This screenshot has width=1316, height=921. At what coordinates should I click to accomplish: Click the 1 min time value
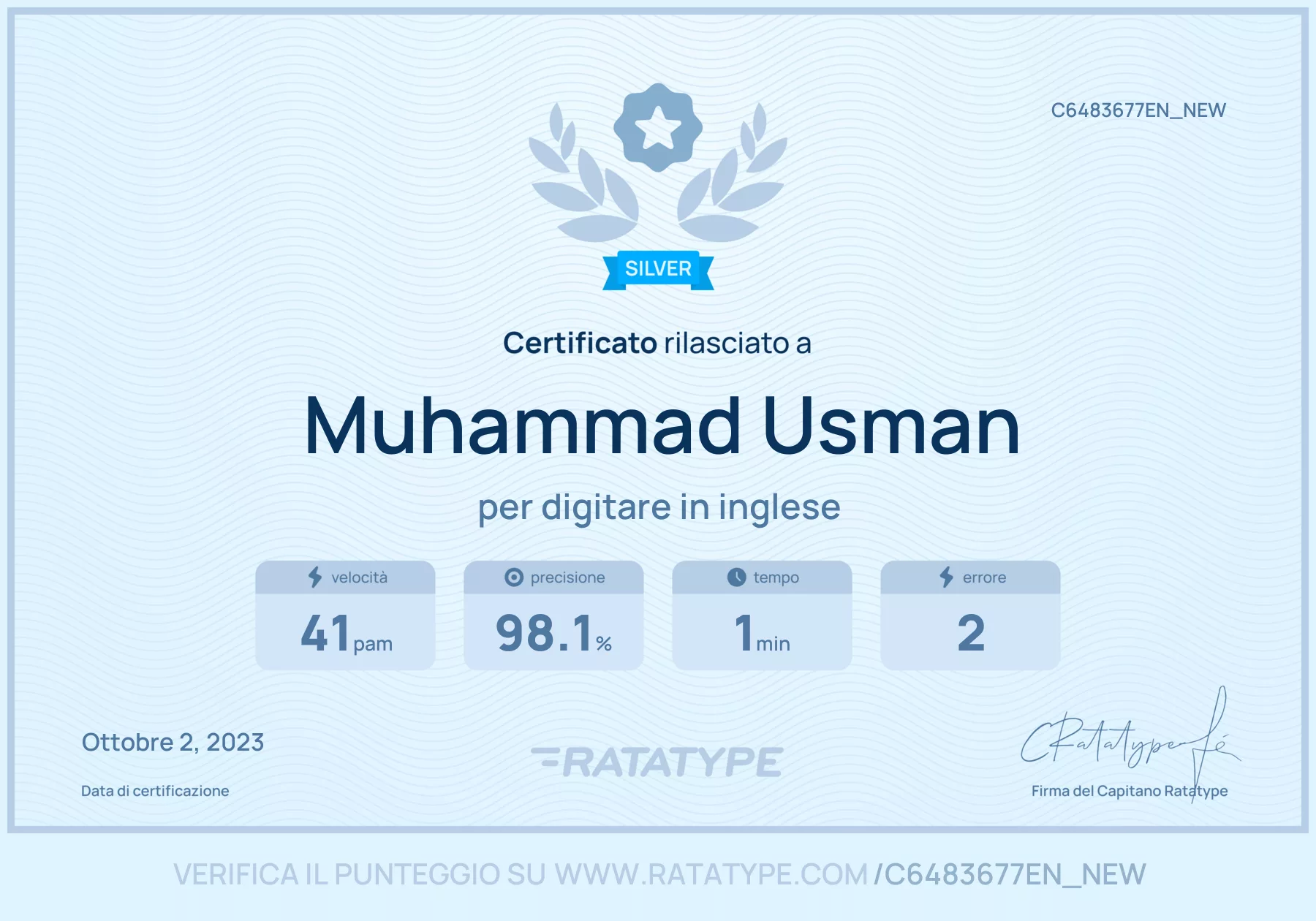click(x=763, y=633)
